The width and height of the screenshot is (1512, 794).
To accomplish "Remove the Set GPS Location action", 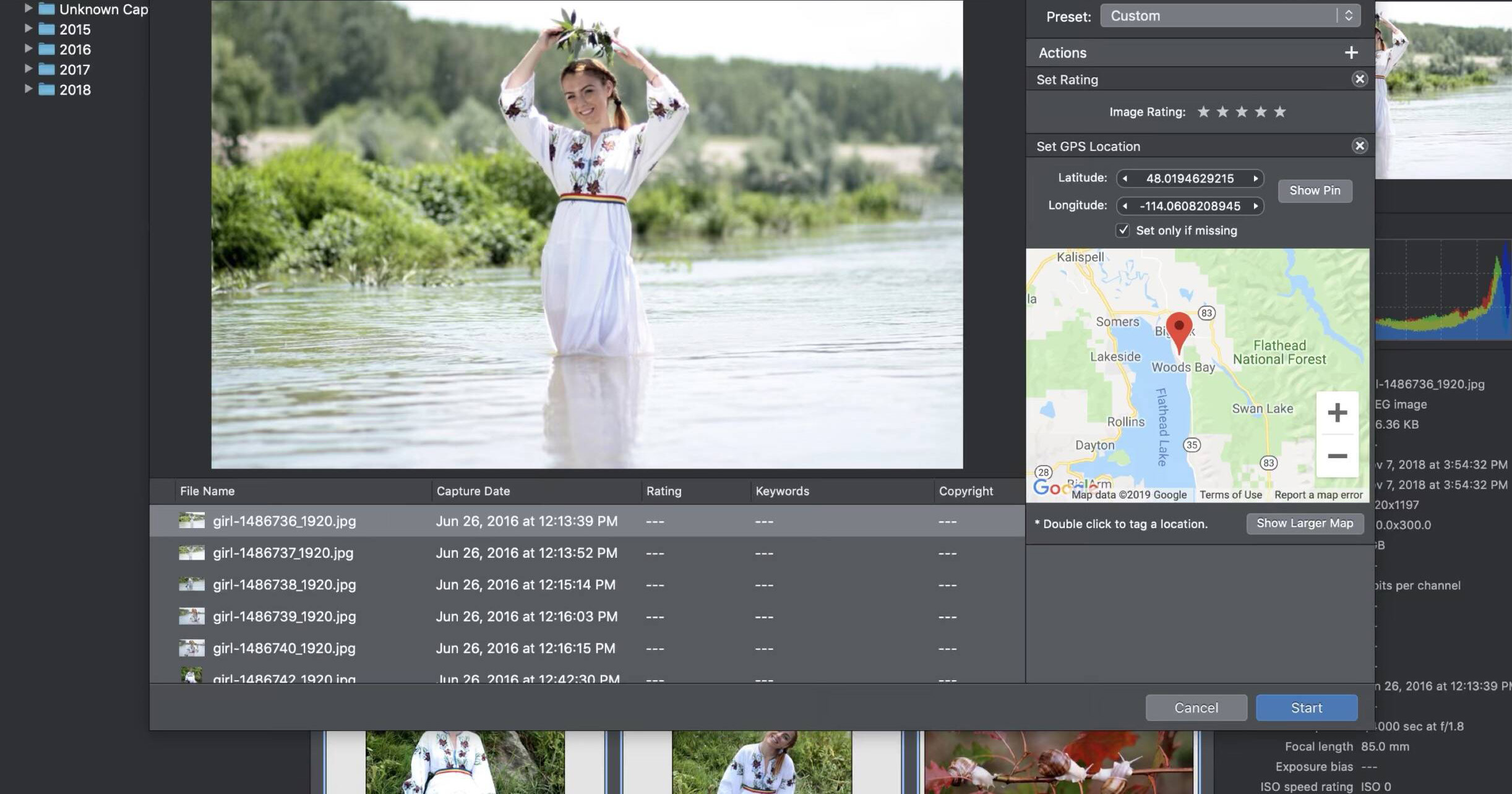I will [1359, 146].
